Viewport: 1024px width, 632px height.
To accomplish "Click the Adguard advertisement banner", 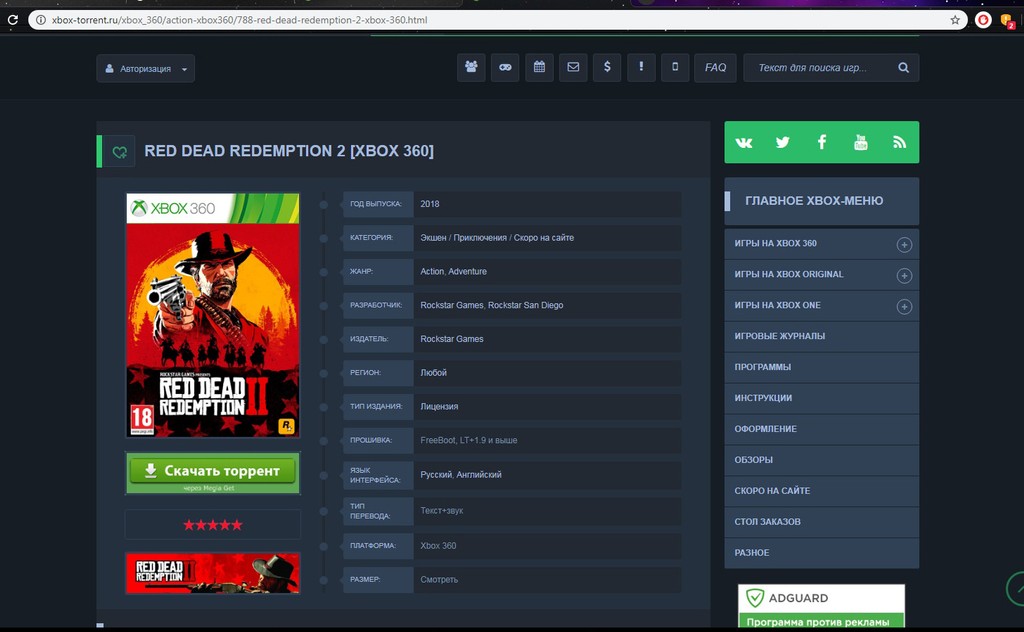I will click(822, 606).
